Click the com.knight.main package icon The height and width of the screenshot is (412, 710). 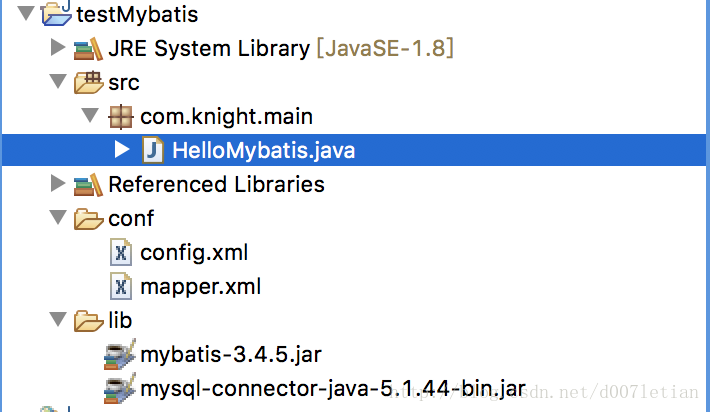(x=120, y=117)
